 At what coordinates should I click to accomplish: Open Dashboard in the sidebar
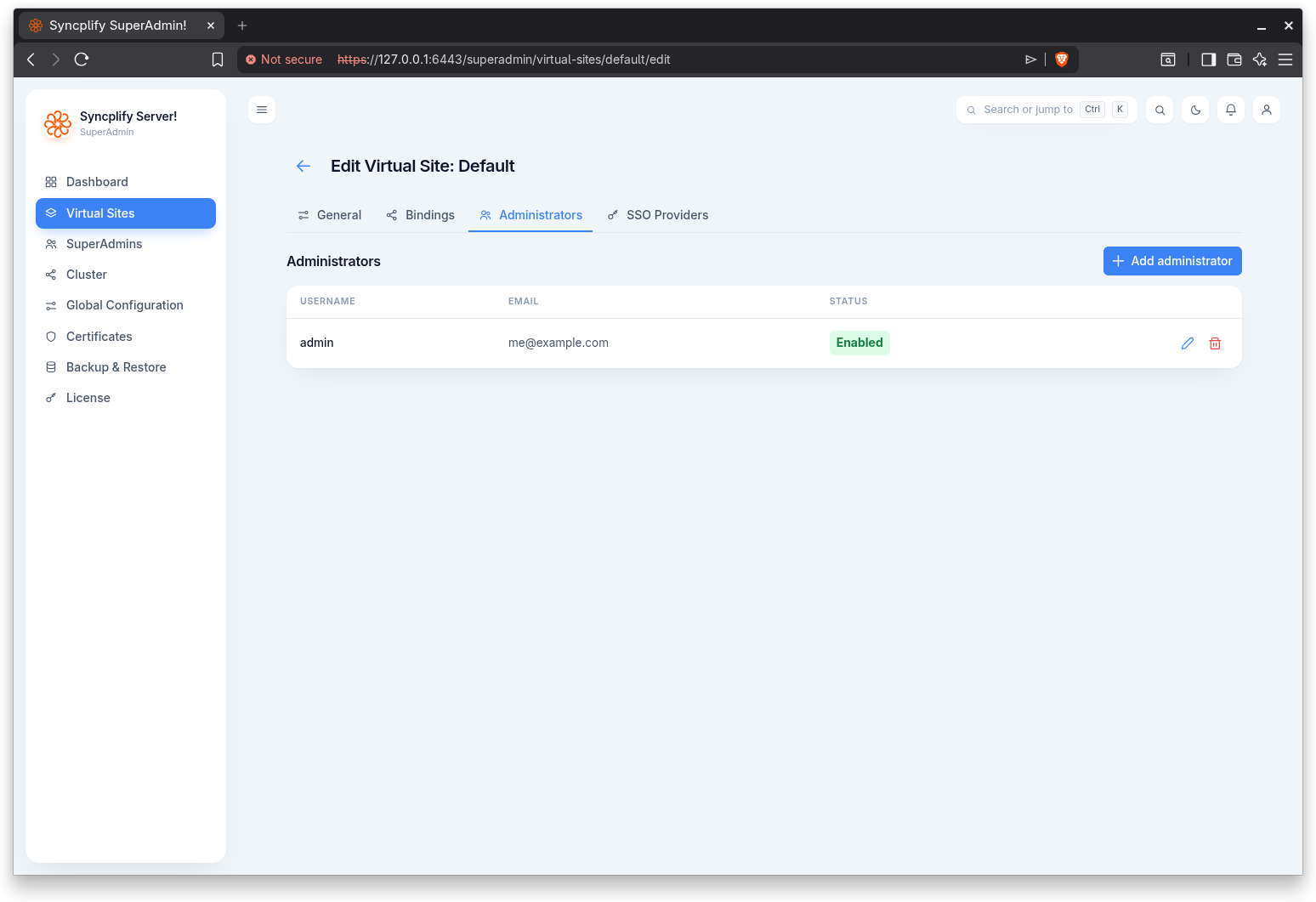click(x=126, y=182)
